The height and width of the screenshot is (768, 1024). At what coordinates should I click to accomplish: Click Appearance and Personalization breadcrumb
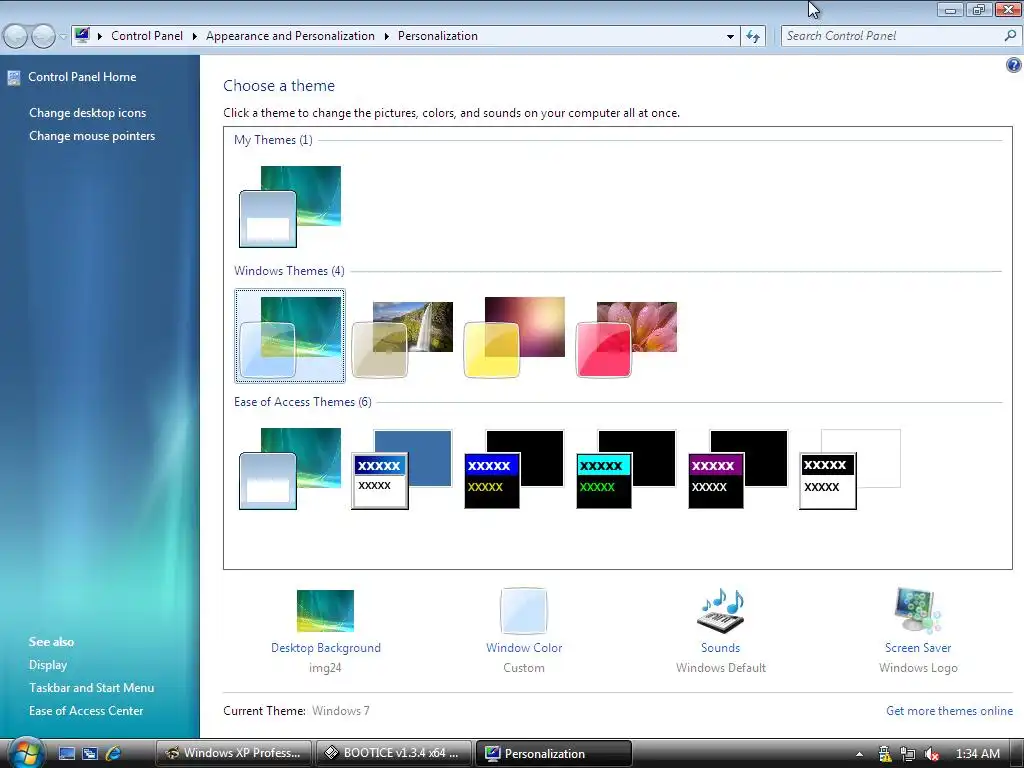(x=291, y=36)
